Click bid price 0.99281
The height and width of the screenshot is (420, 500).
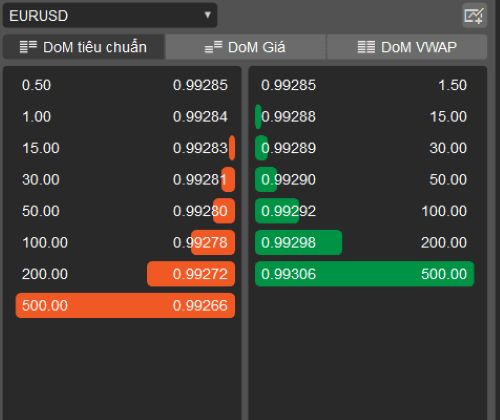click(x=200, y=180)
